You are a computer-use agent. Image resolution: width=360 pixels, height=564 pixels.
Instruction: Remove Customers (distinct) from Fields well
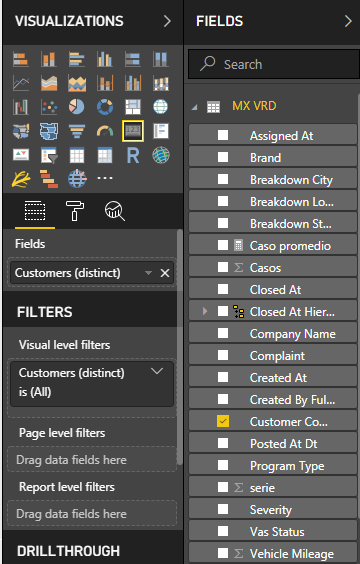(165, 273)
